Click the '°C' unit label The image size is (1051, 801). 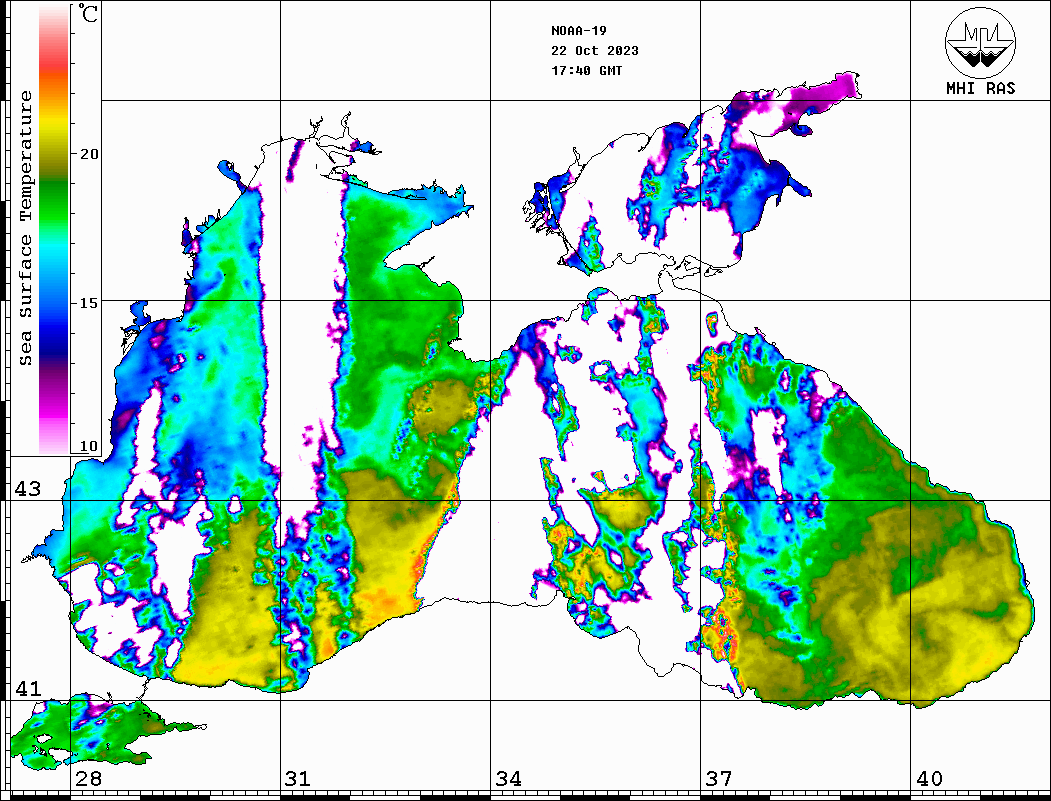tap(88, 13)
